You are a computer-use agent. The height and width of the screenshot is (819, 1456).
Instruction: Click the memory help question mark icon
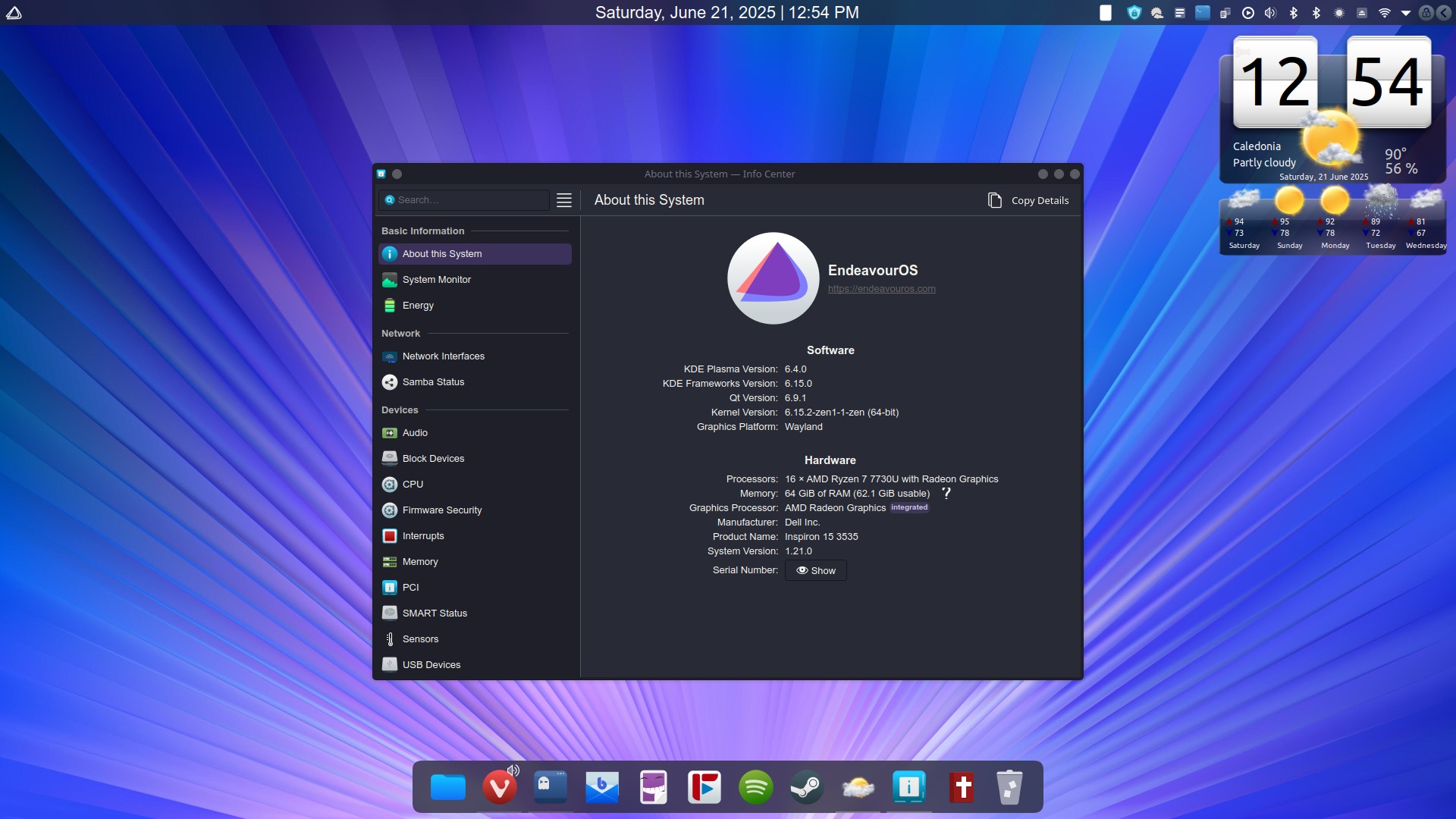[946, 493]
